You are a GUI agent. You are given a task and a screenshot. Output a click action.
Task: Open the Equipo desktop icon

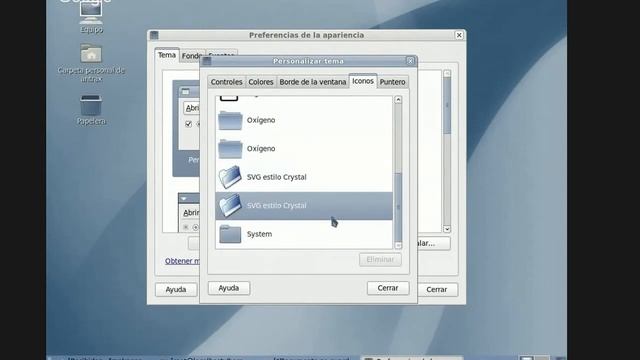point(91,16)
